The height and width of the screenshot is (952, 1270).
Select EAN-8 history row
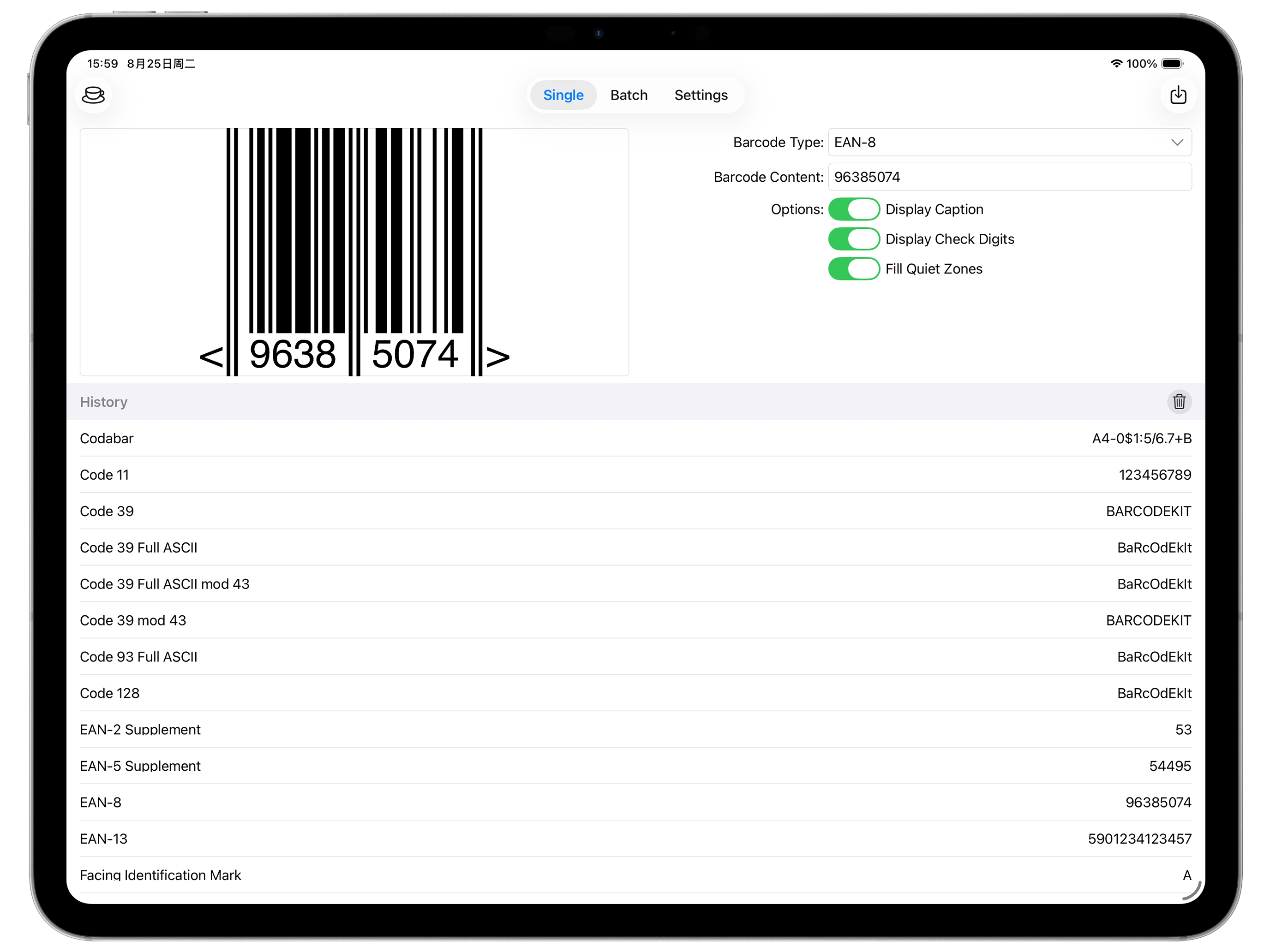point(635,803)
